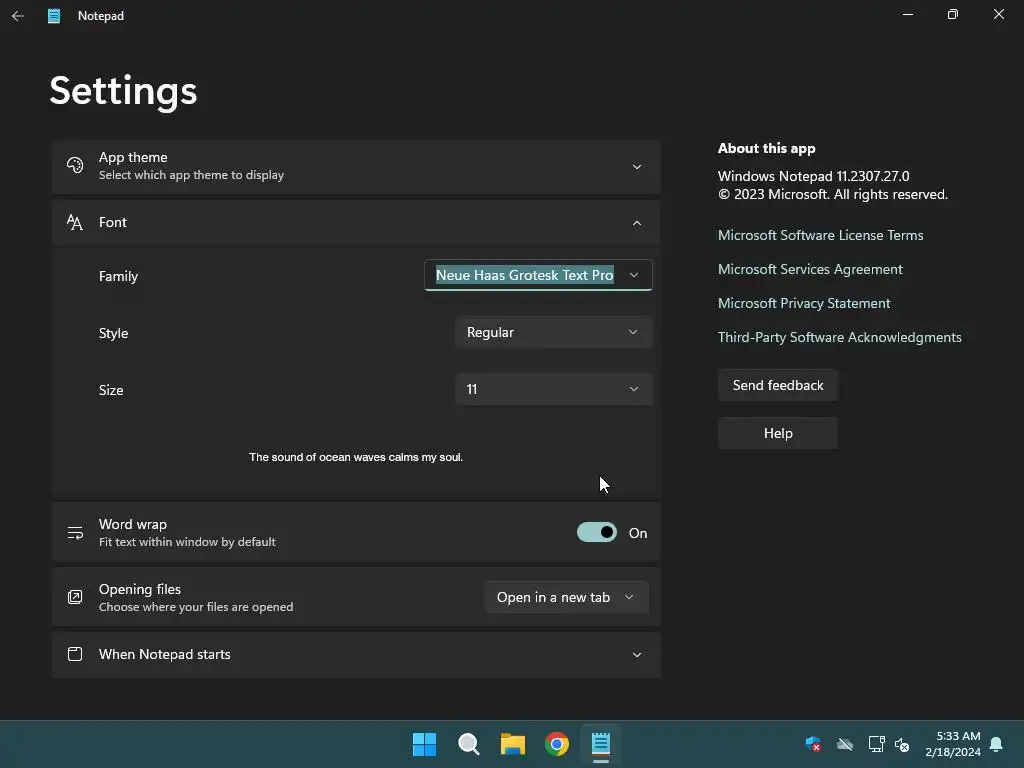
Task: Open Microsoft Software License Terms link
Action: [820, 235]
